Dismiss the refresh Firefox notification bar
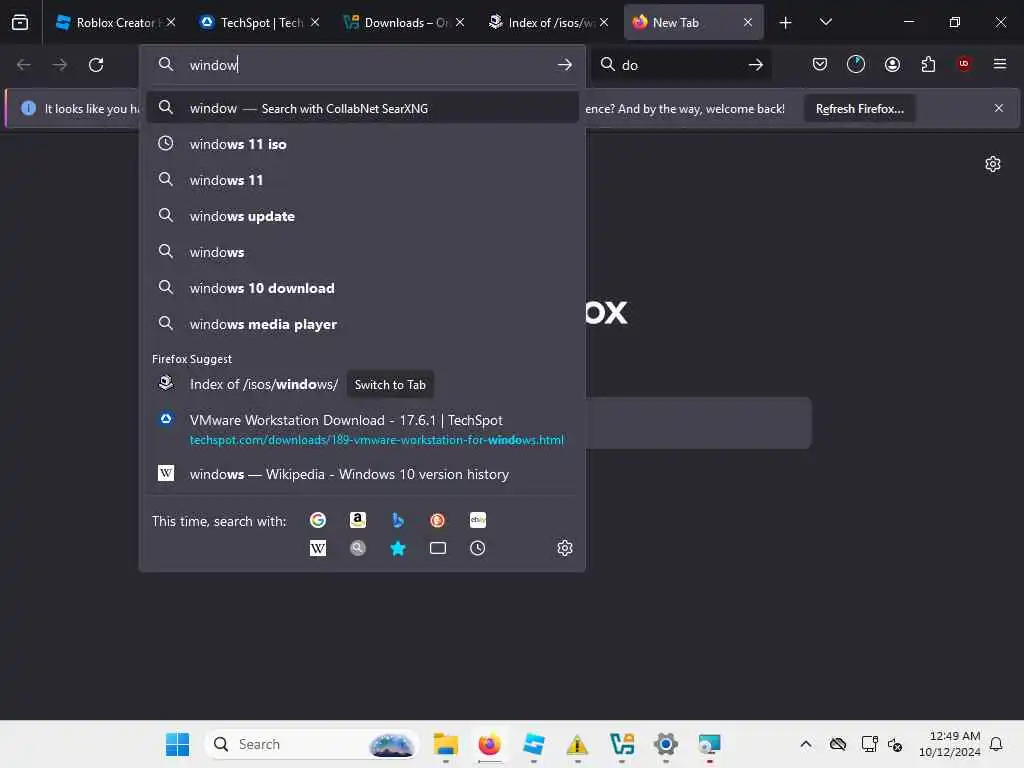Viewport: 1024px width, 768px height. 999,108
